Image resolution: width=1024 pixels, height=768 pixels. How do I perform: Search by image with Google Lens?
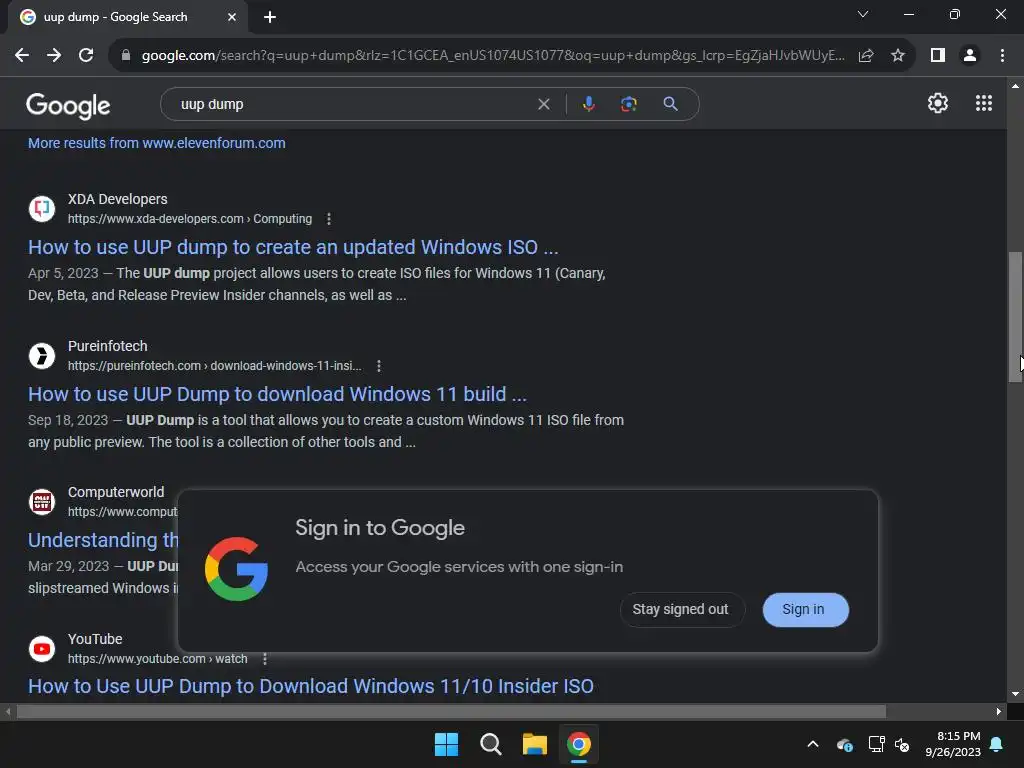[628, 104]
